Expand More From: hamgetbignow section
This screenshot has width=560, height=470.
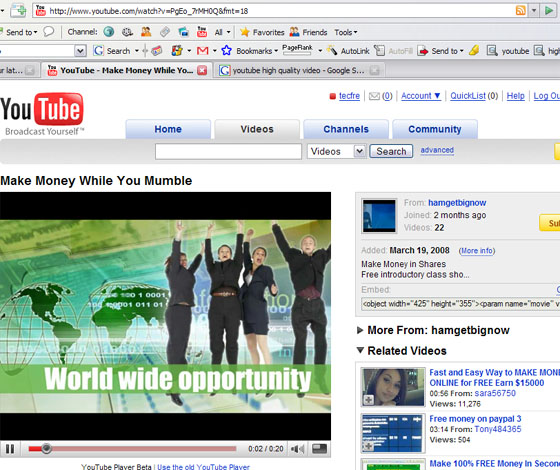[x=434, y=330]
